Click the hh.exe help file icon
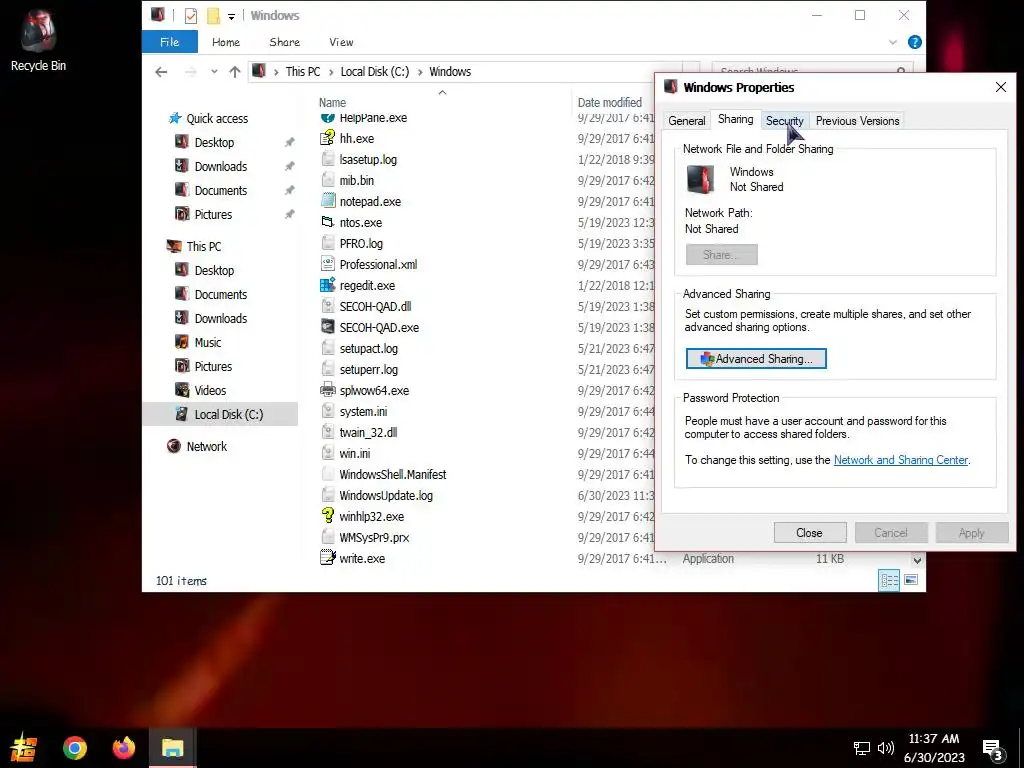The image size is (1024, 768). pyautogui.click(x=327, y=138)
